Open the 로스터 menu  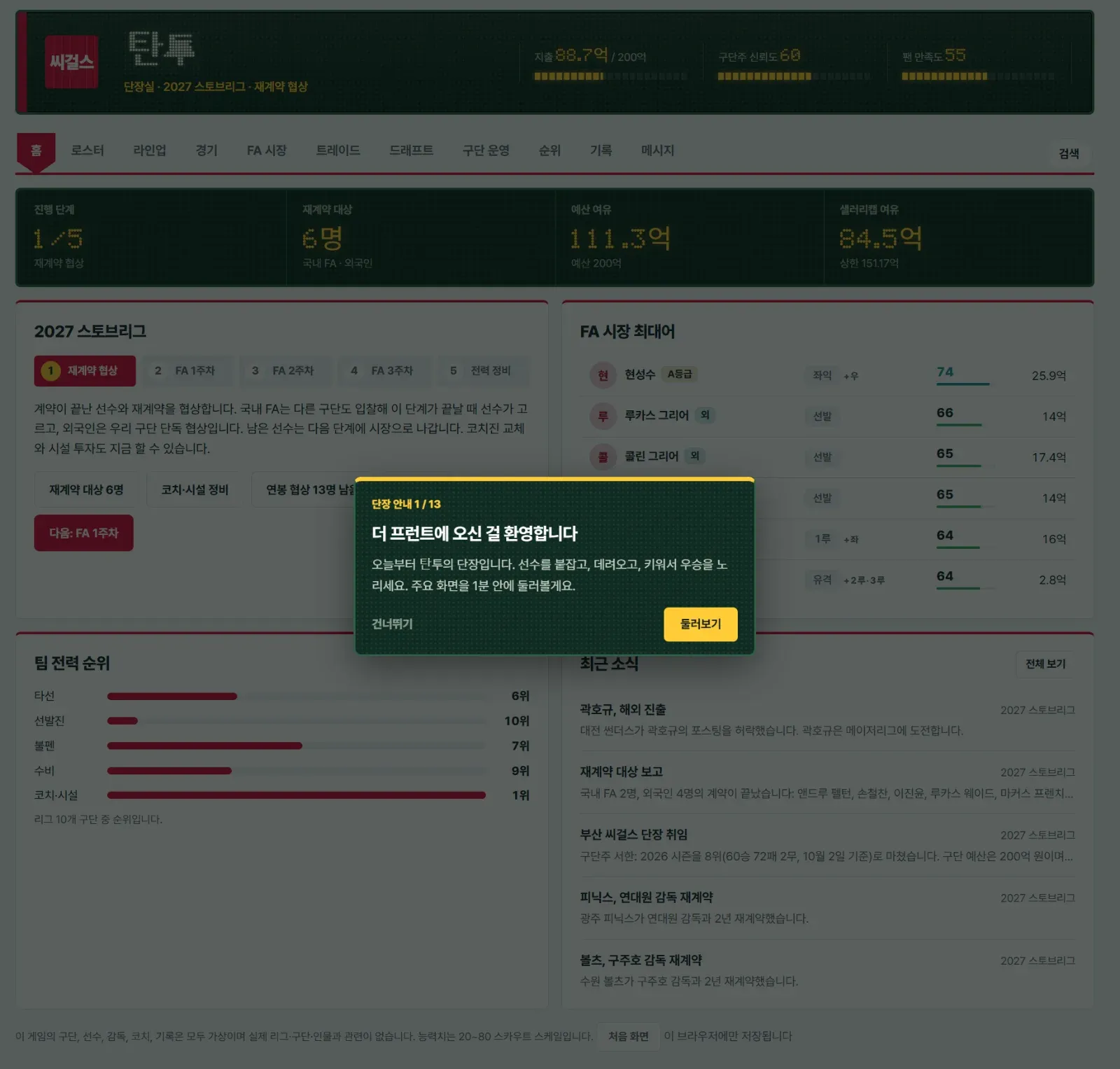[87, 151]
